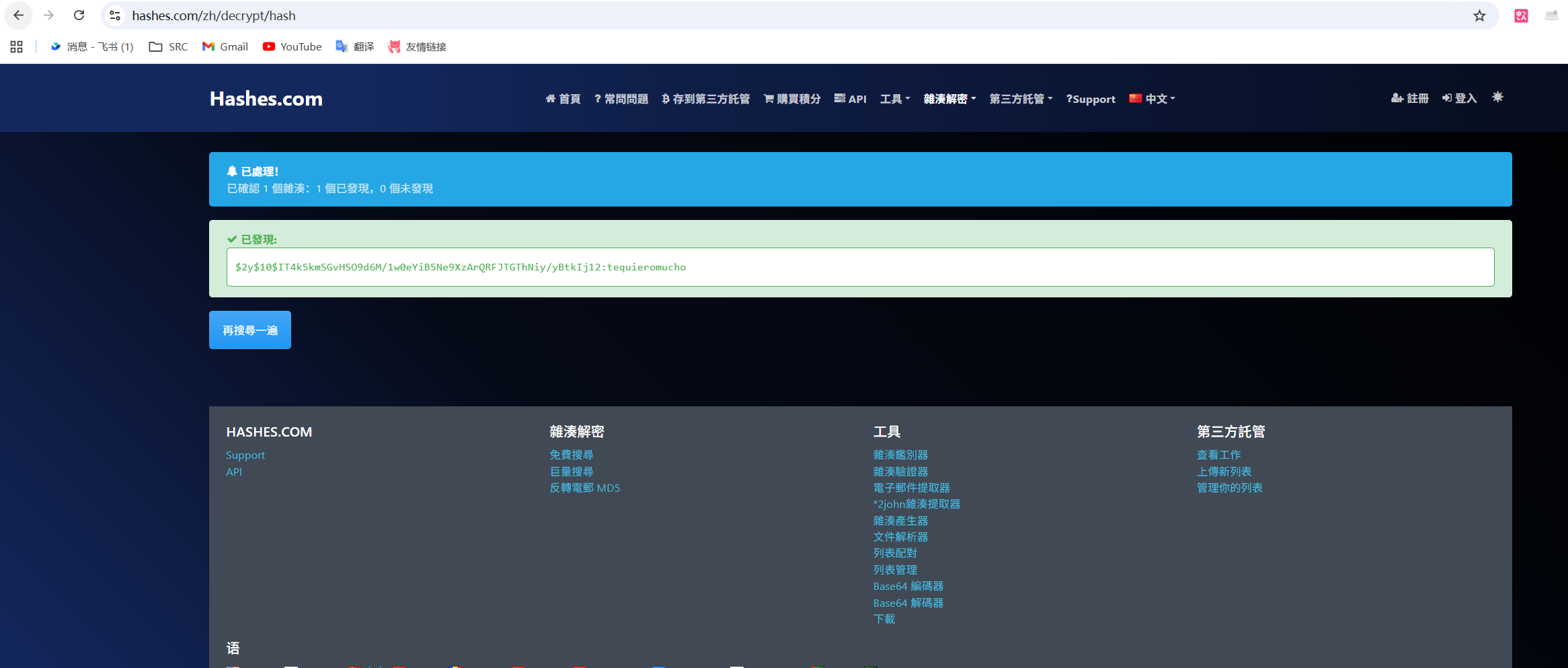Expand the 雜湊解密 dropdown menu
The image size is (1568, 668).
[x=949, y=99]
